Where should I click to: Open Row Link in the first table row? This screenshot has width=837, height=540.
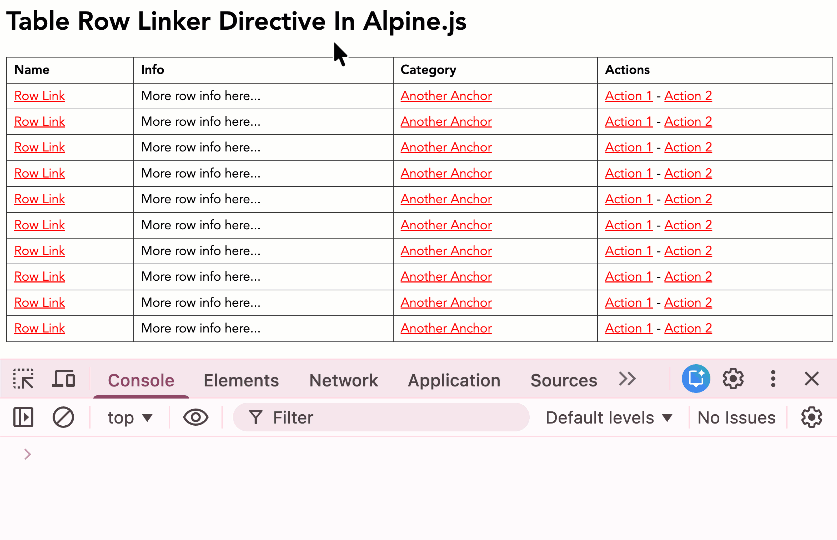tap(40, 96)
